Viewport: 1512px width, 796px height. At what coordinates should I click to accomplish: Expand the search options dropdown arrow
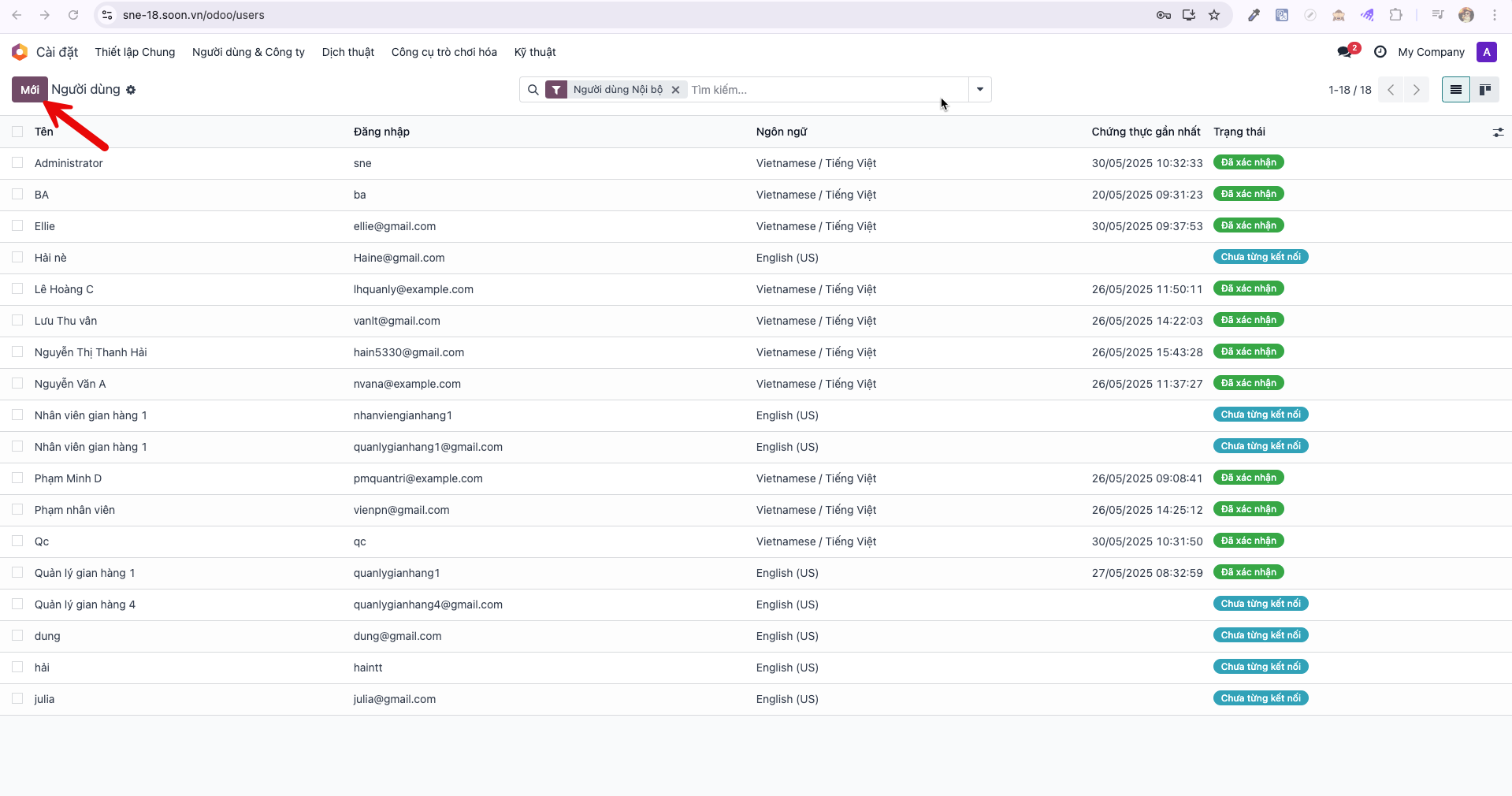[x=979, y=90]
